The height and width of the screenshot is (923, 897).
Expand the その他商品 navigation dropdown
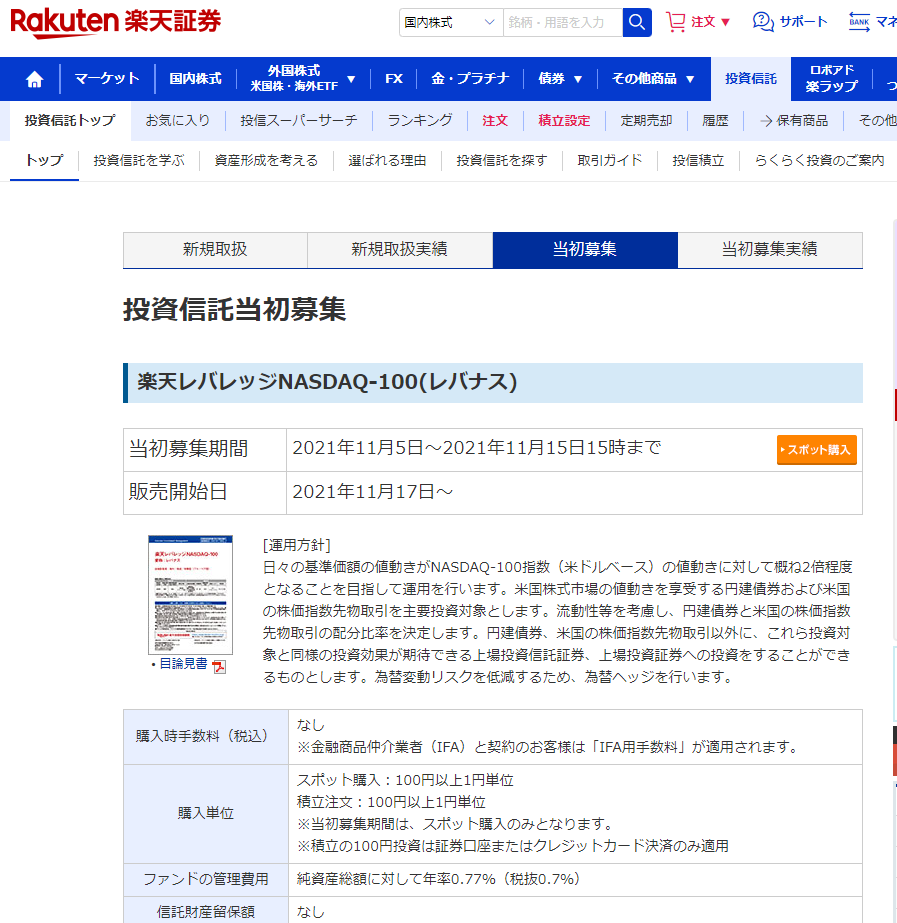click(x=653, y=79)
